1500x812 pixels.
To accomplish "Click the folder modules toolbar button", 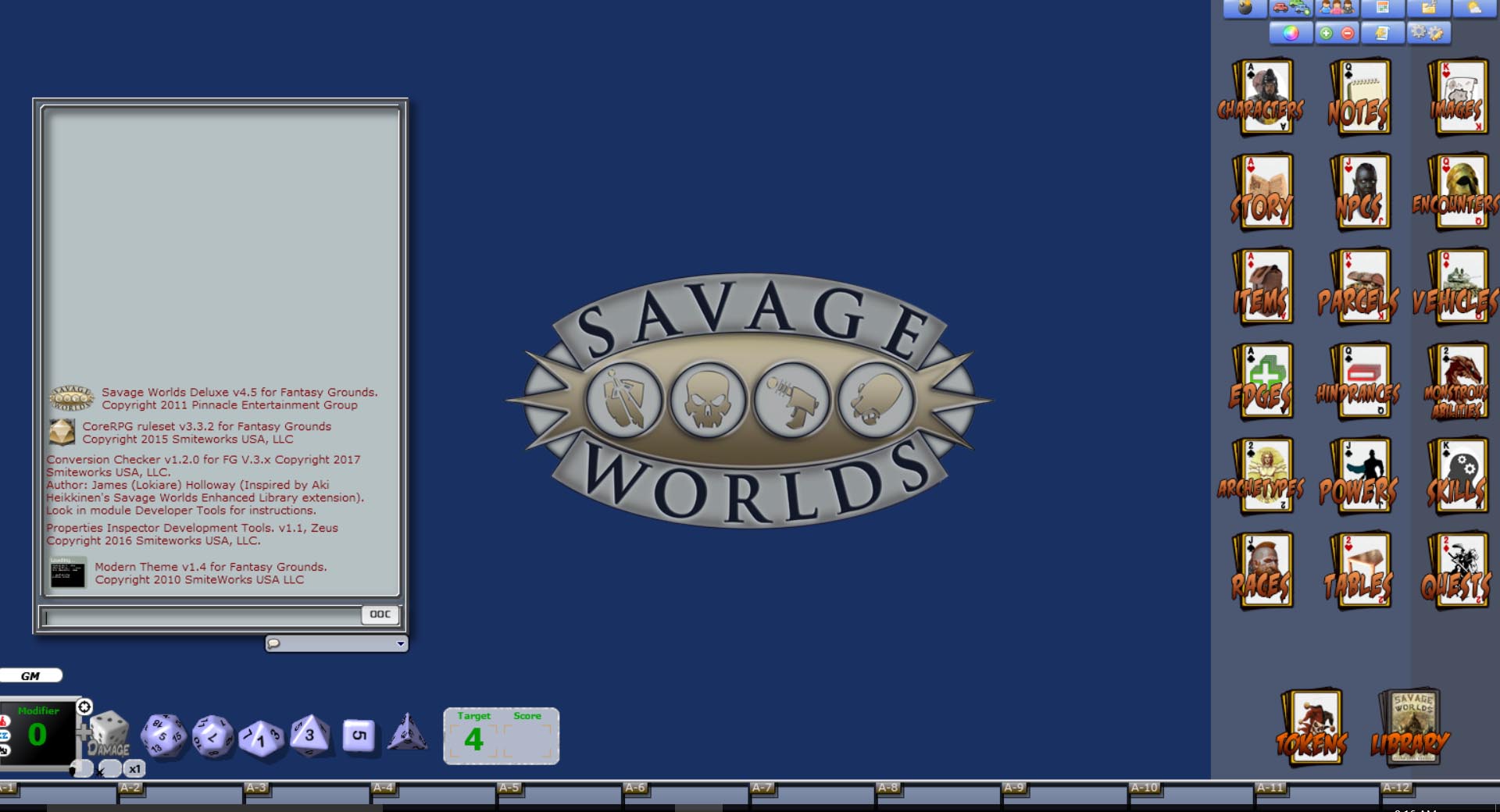I will [1428, 9].
